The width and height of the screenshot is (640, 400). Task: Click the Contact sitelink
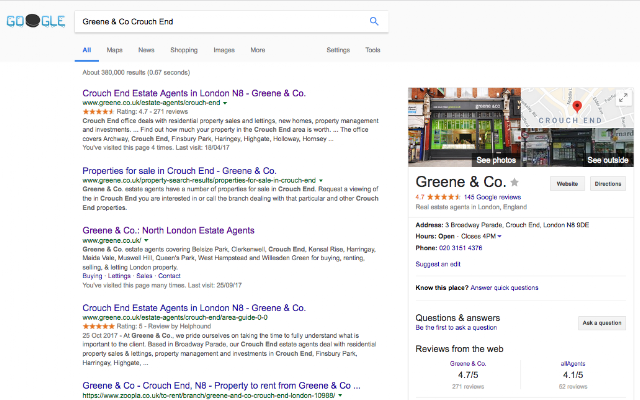point(169,276)
